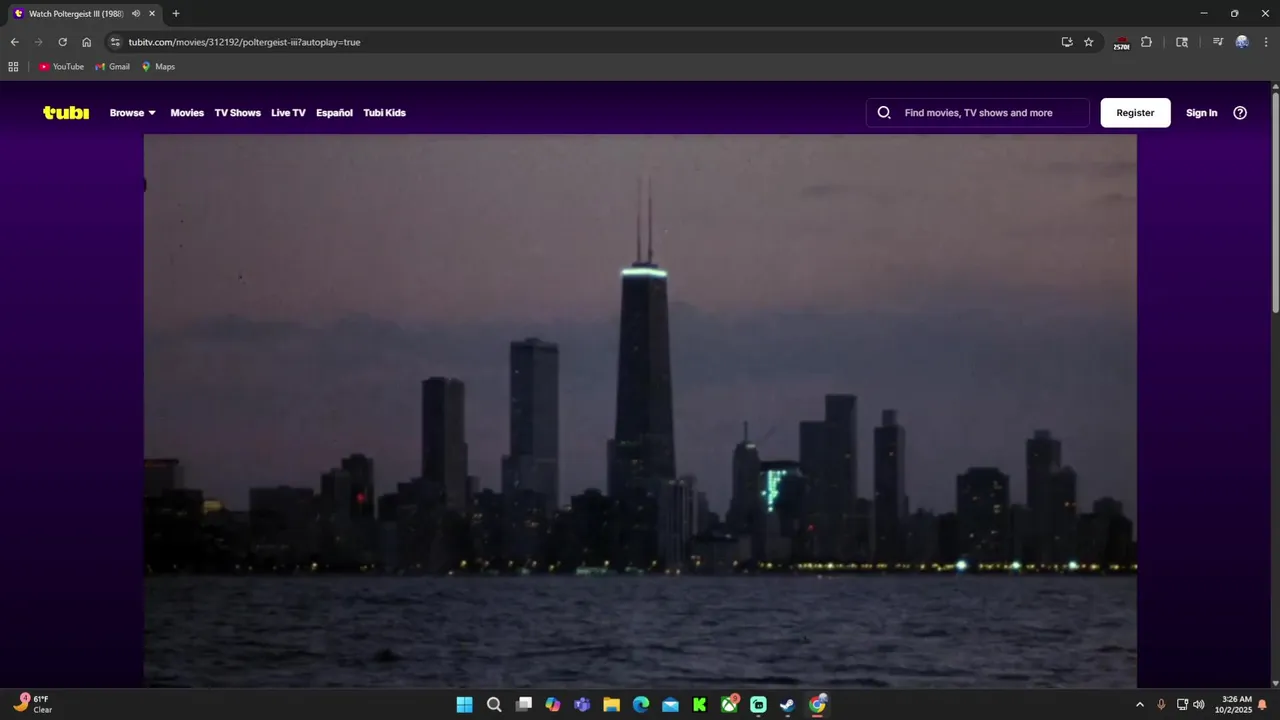The width and height of the screenshot is (1280, 720).
Task: Click the search magnifier icon on Tubi
Action: 884,113
